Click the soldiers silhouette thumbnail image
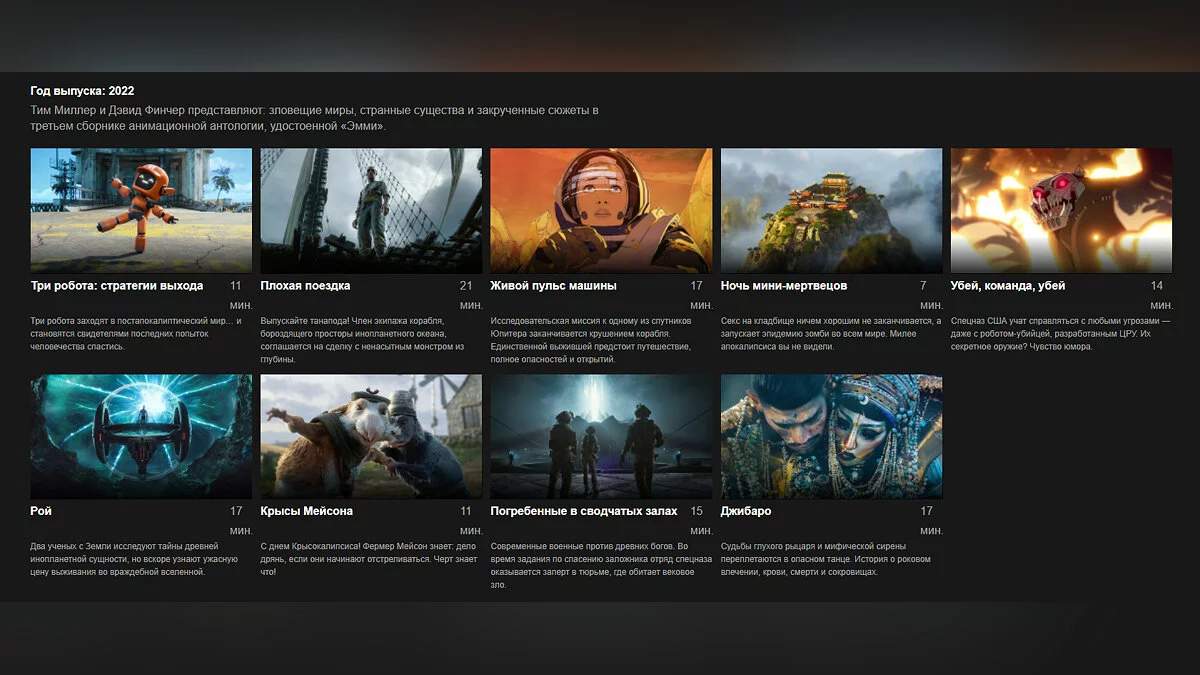Image resolution: width=1200 pixels, height=675 pixels. point(601,436)
